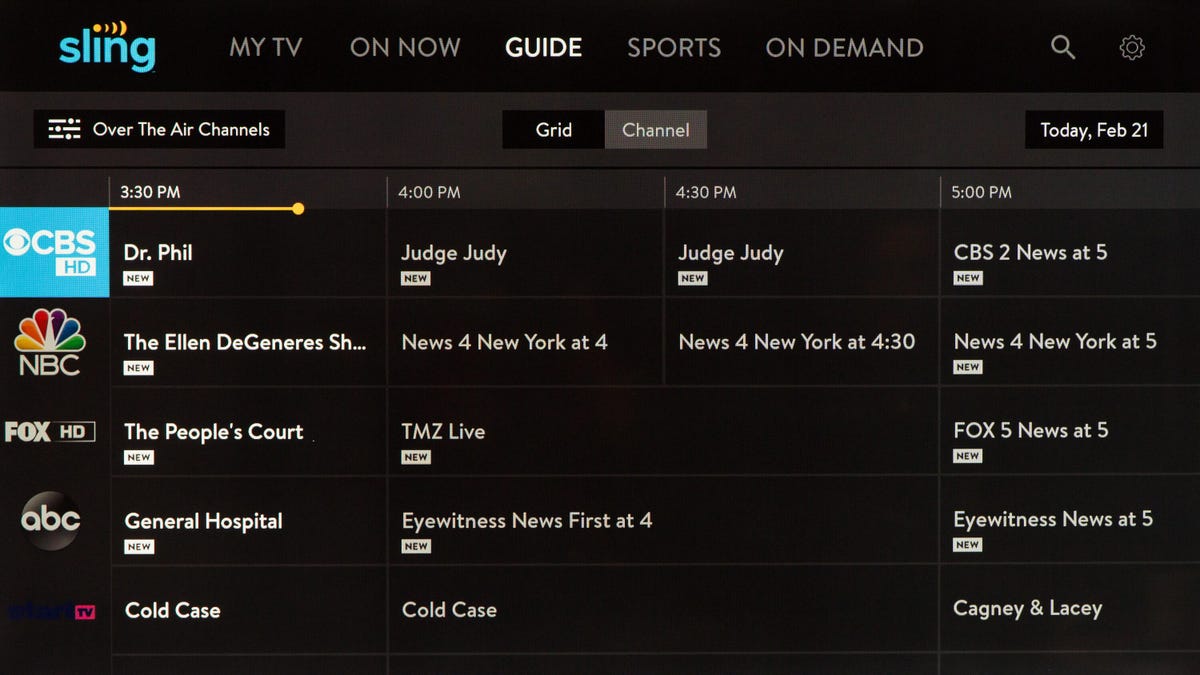The image size is (1200, 675).
Task: Click the 4:30 PM time header
Action: 706,192
